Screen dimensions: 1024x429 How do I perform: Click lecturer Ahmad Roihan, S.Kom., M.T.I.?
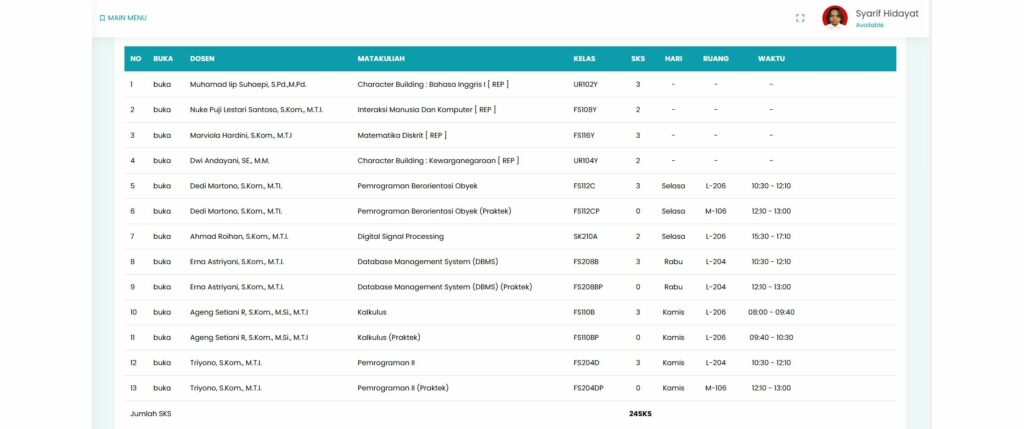tap(237, 237)
